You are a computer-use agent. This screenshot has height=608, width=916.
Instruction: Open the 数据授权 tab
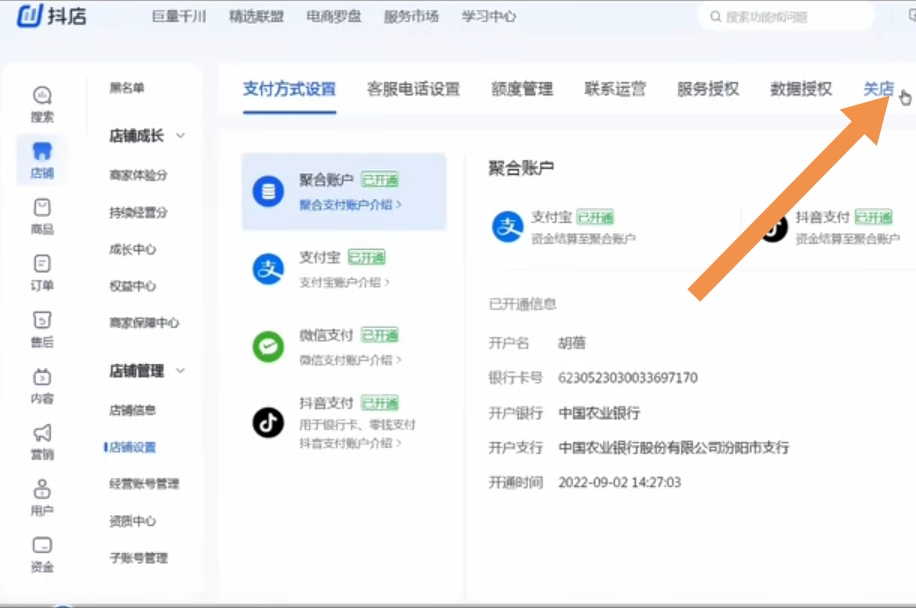pyautogui.click(x=801, y=89)
